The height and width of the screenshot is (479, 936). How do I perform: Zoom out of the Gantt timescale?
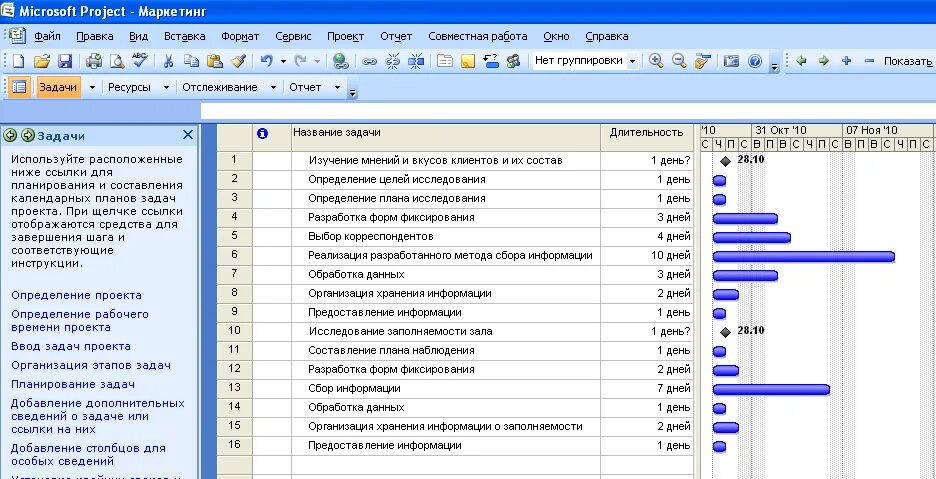tap(679, 61)
